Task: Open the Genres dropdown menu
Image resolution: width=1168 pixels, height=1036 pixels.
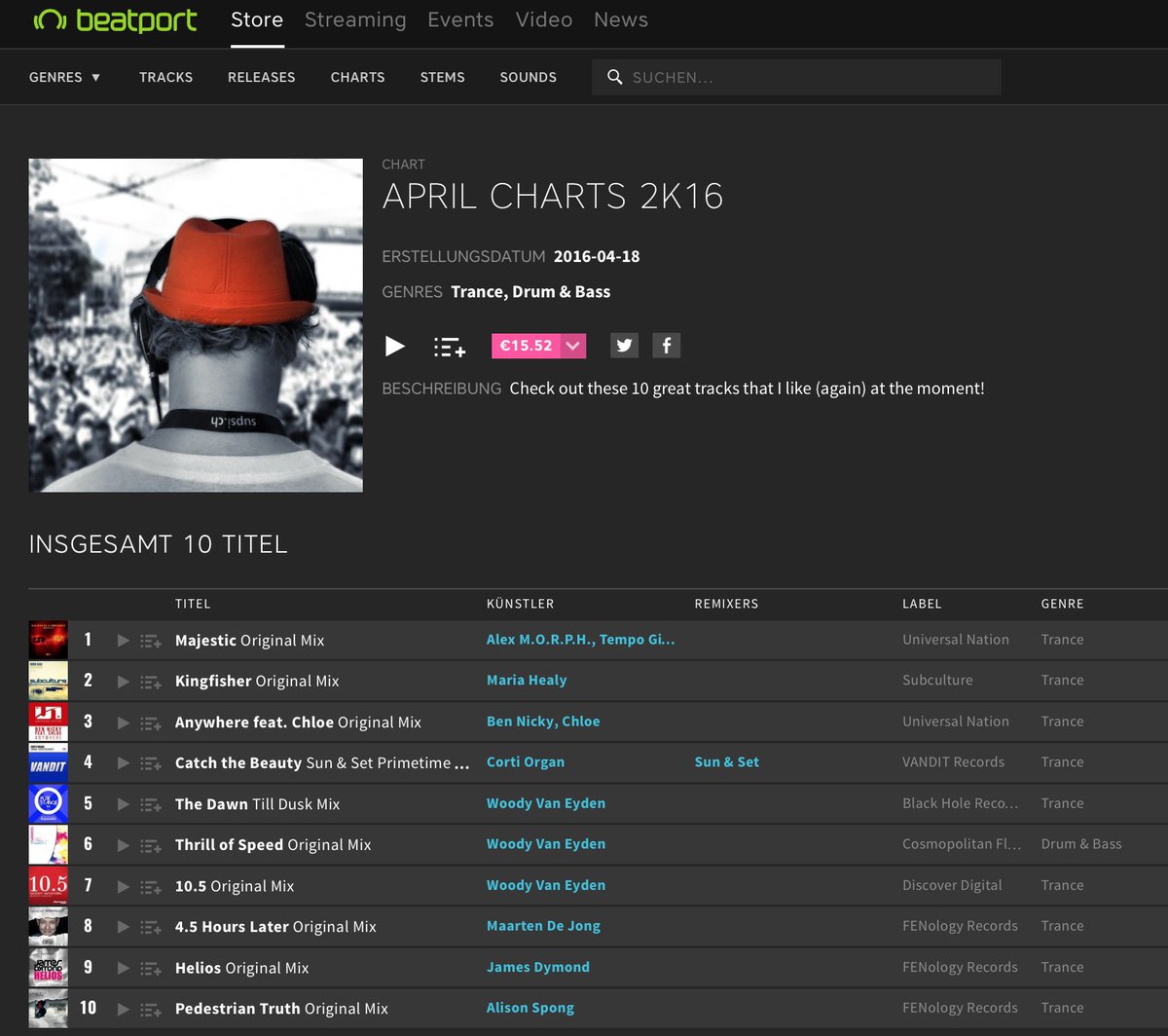Action: pos(65,77)
